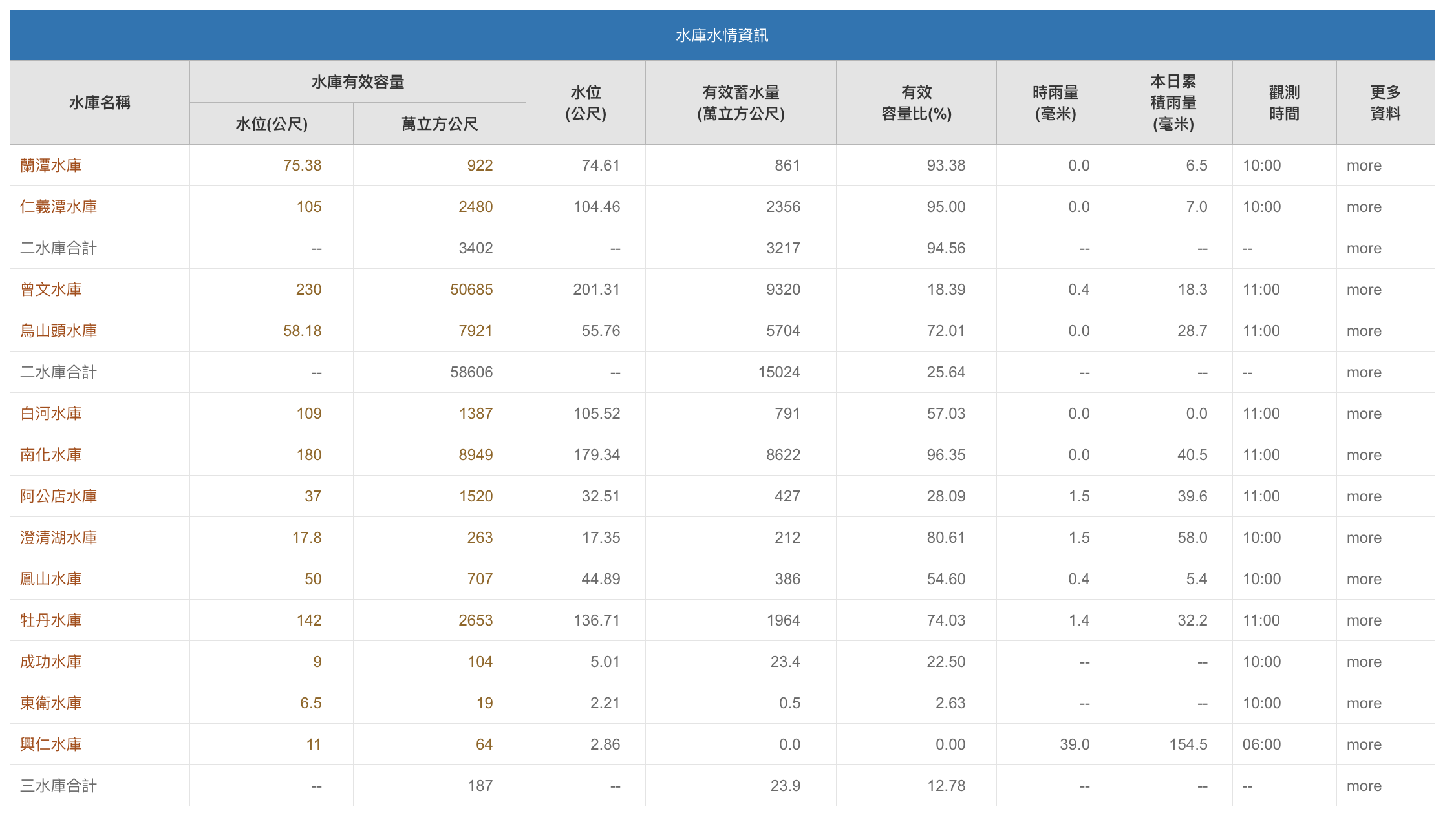Click the 萬立方公尺 sub-column header
The image size is (1456, 822).
[440, 123]
